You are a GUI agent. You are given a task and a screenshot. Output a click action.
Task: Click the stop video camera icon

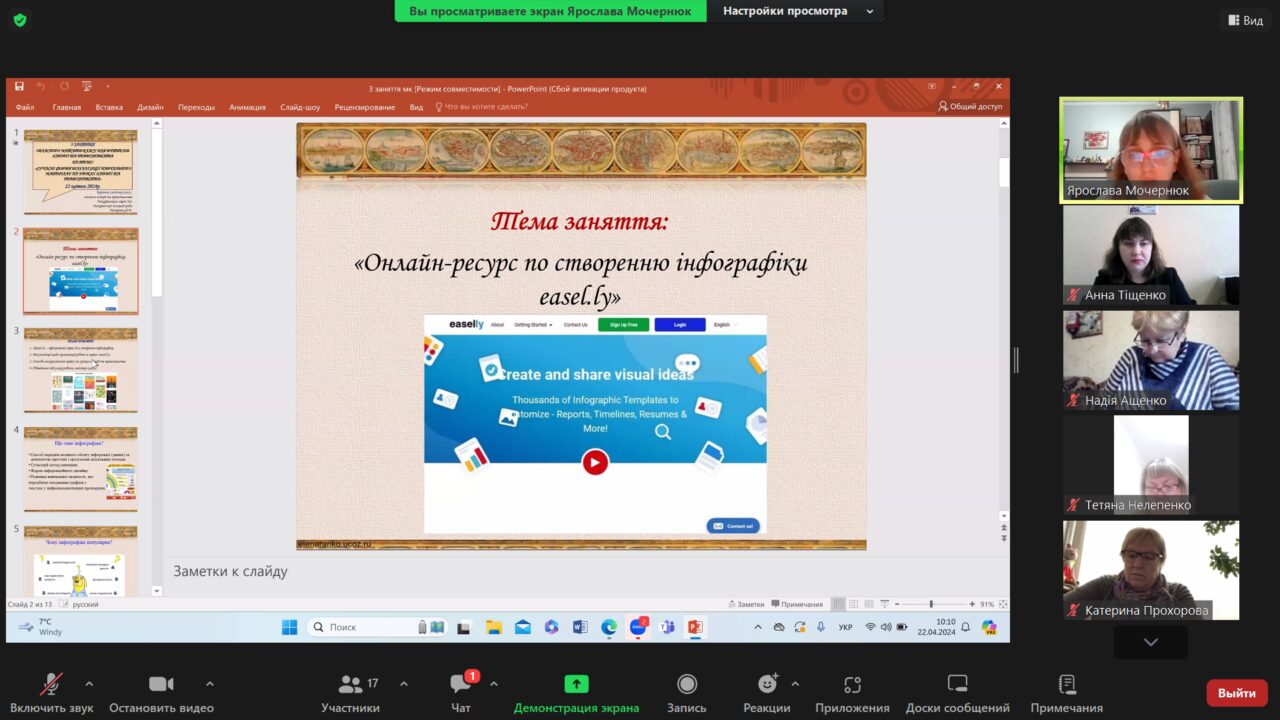click(161, 684)
